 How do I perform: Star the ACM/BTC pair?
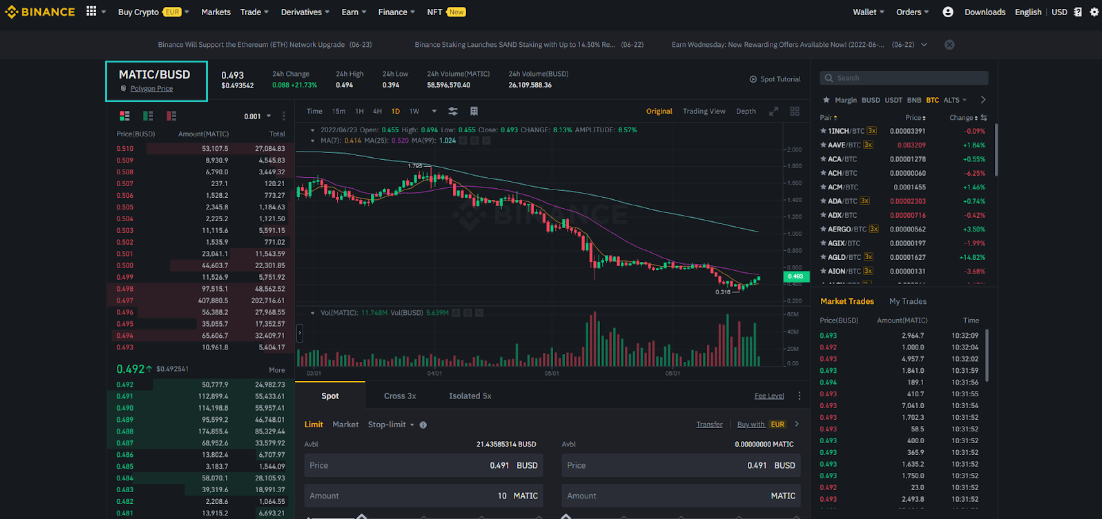824,187
